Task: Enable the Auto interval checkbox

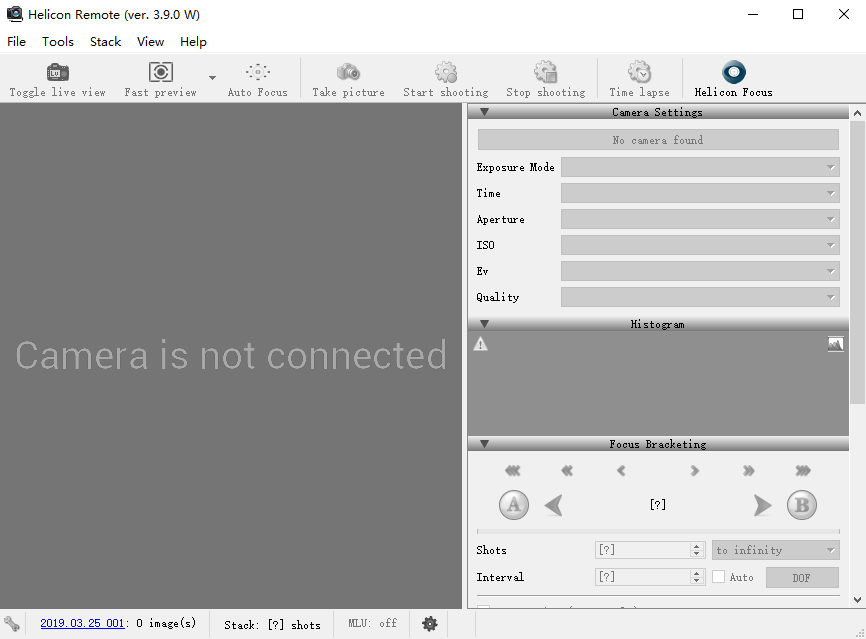Action: point(719,577)
